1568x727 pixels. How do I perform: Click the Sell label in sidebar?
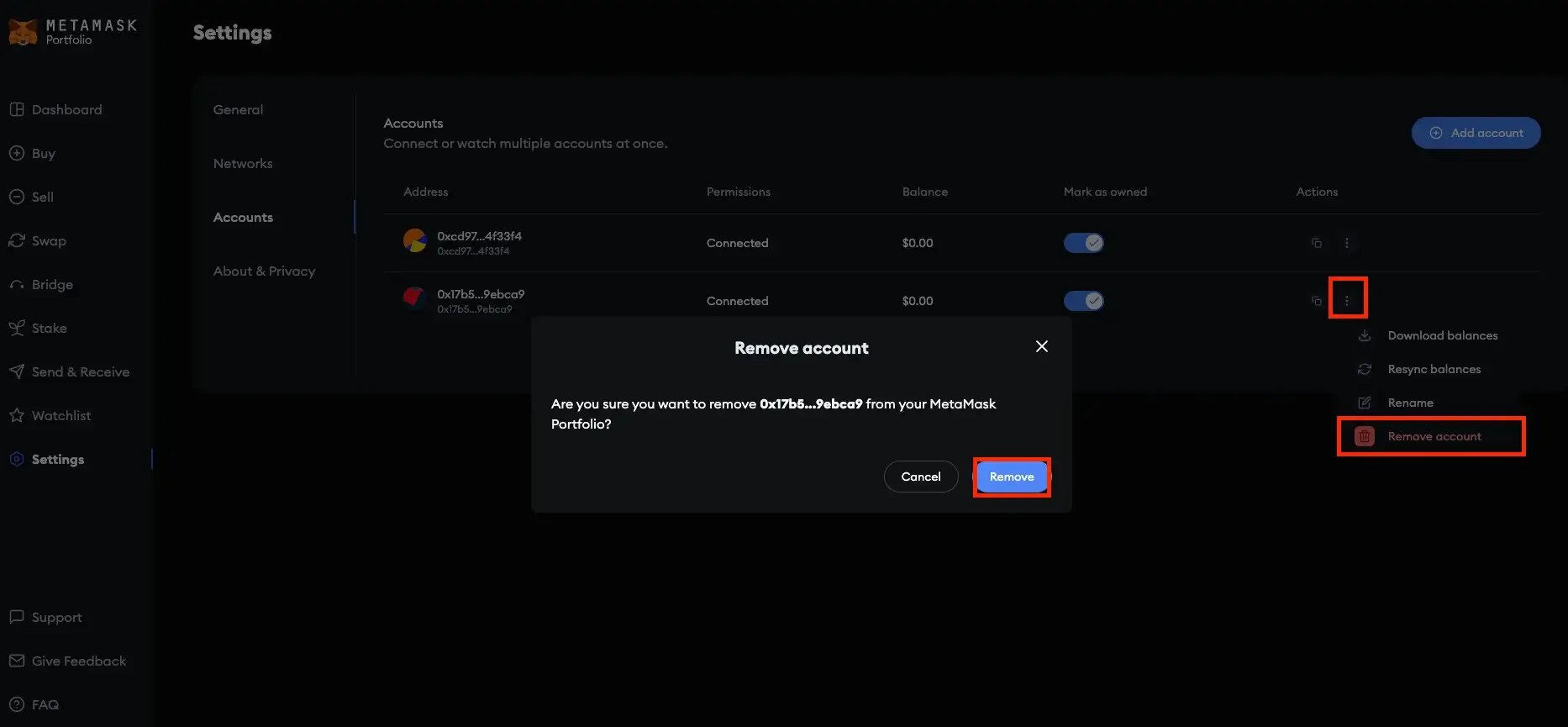click(x=43, y=197)
